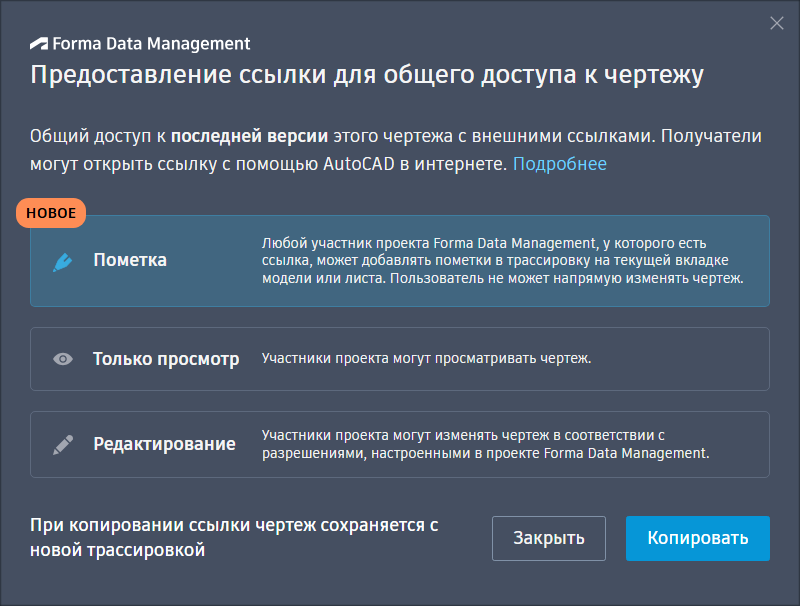800x606 pixels.
Task: Click the Копировать button
Action: click(697, 538)
